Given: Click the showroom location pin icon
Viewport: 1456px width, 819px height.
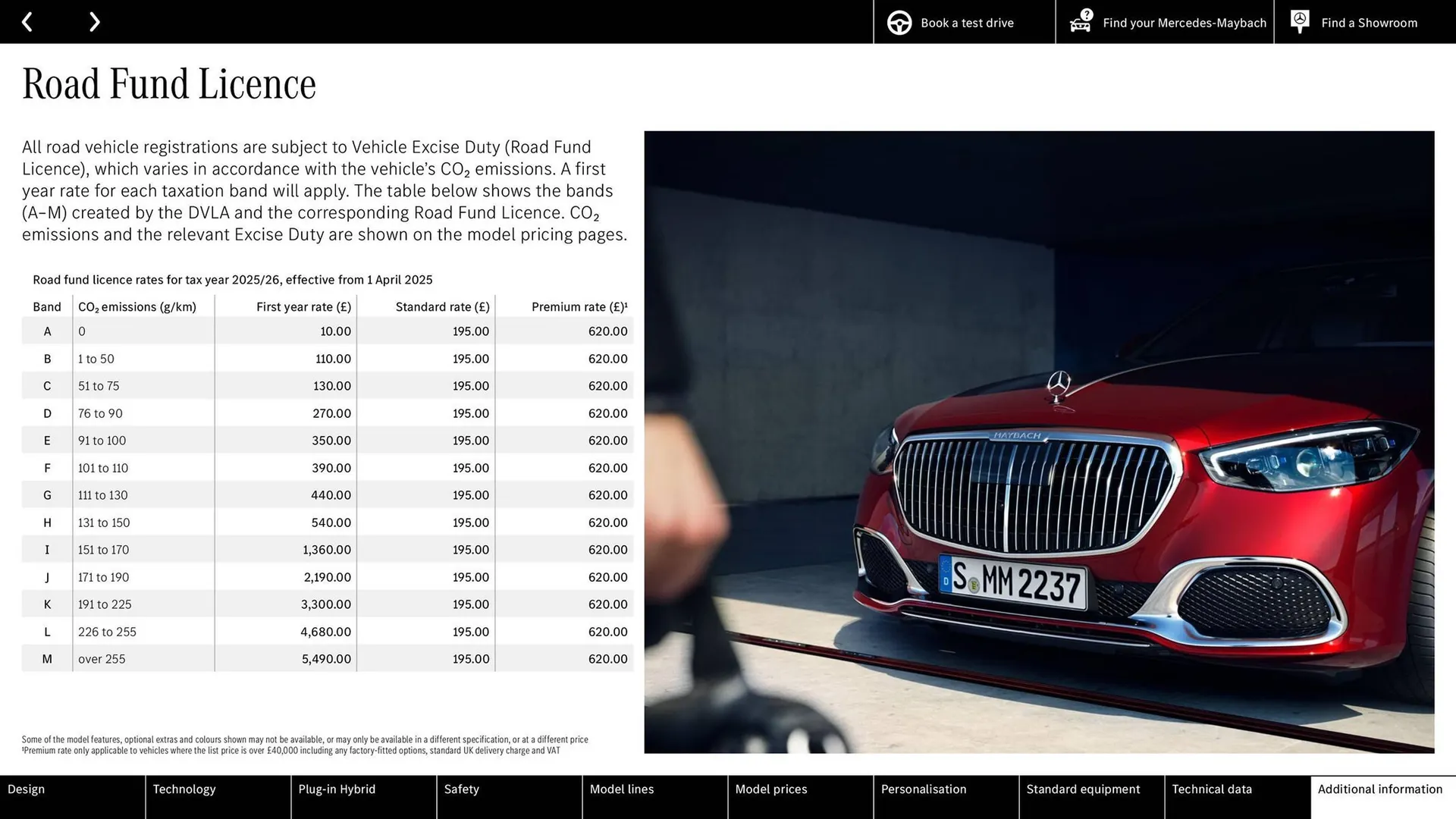Looking at the screenshot, I should [x=1300, y=21].
